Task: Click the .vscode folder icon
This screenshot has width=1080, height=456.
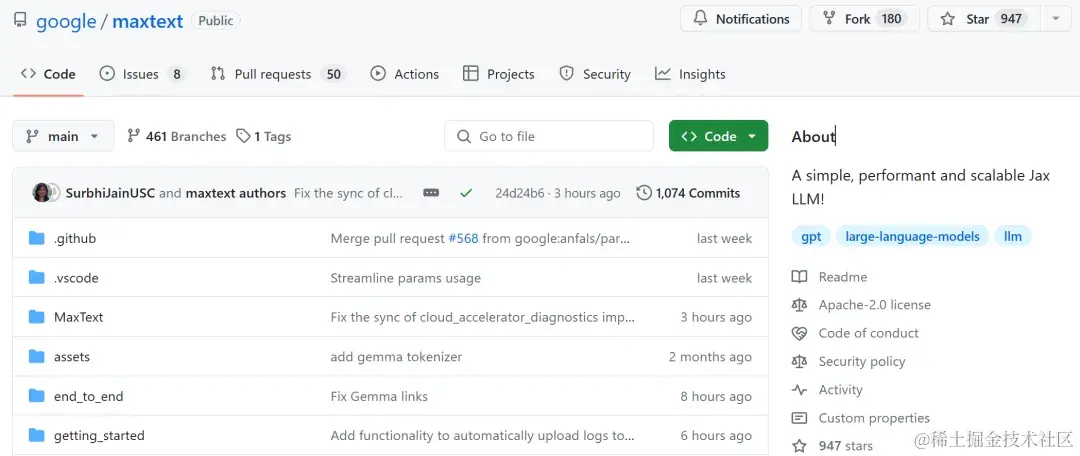Action: tap(37, 278)
